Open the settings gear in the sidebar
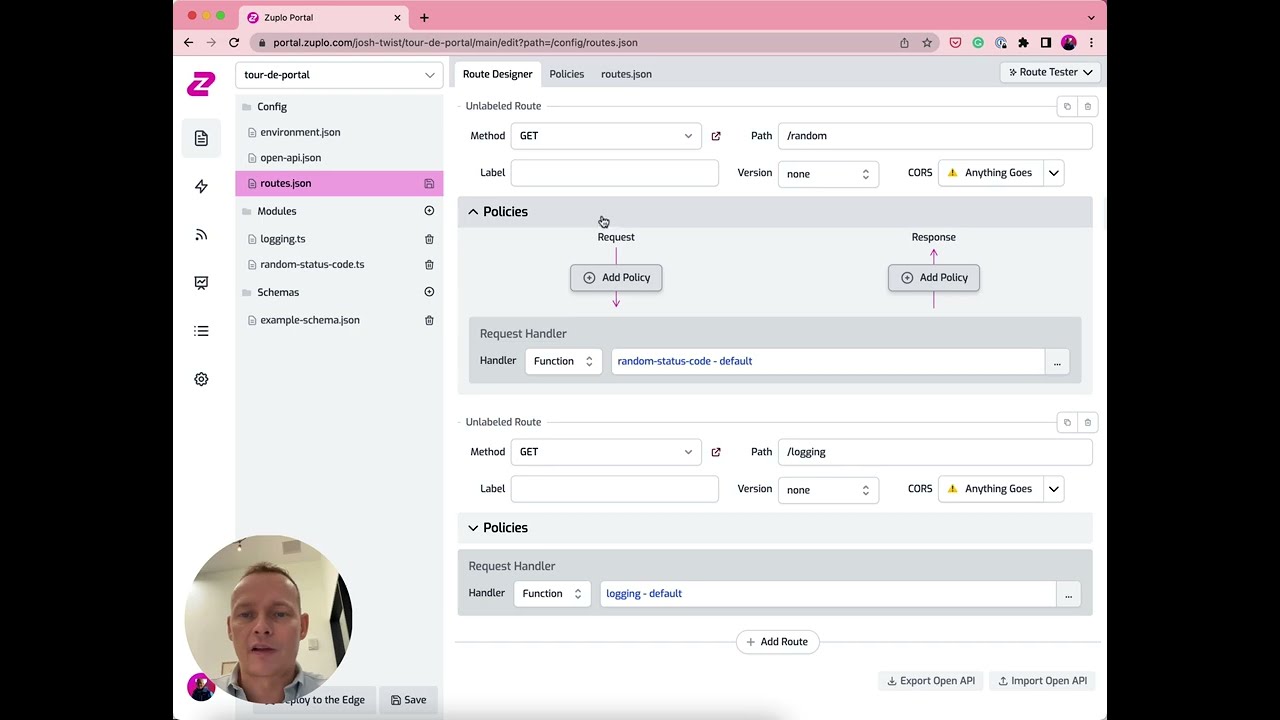Screen dimensions: 1280x720 (201, 379)
